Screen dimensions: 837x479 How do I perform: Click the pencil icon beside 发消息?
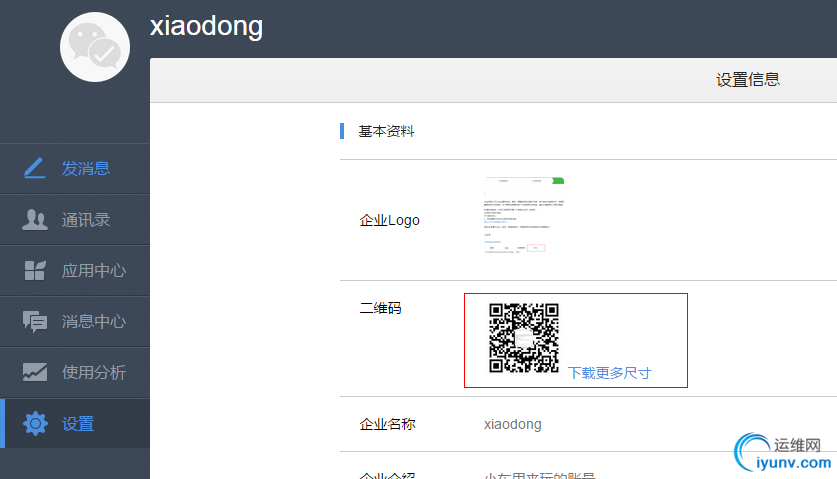click(x=35, y=168)
